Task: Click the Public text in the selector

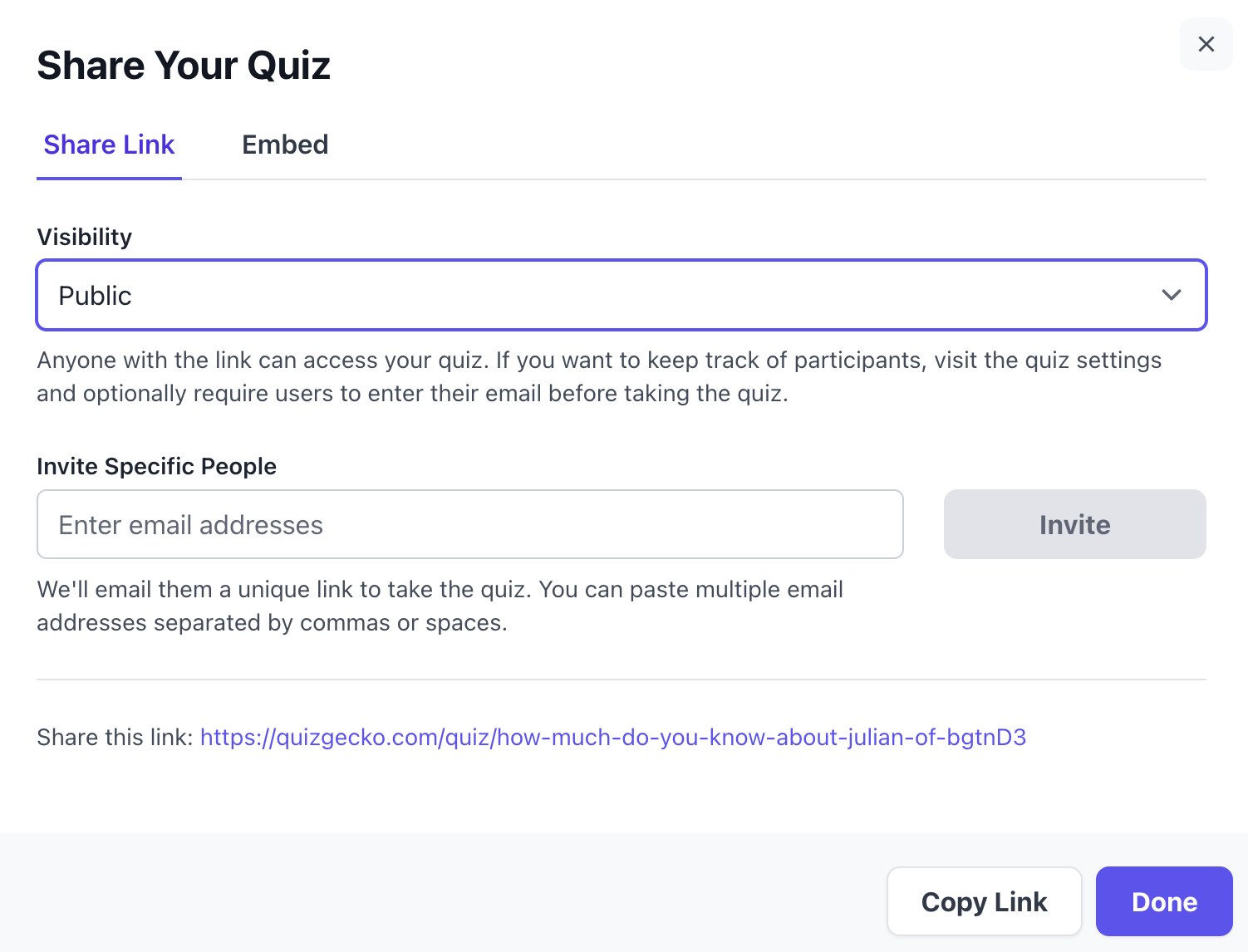Action: point(95,296)
